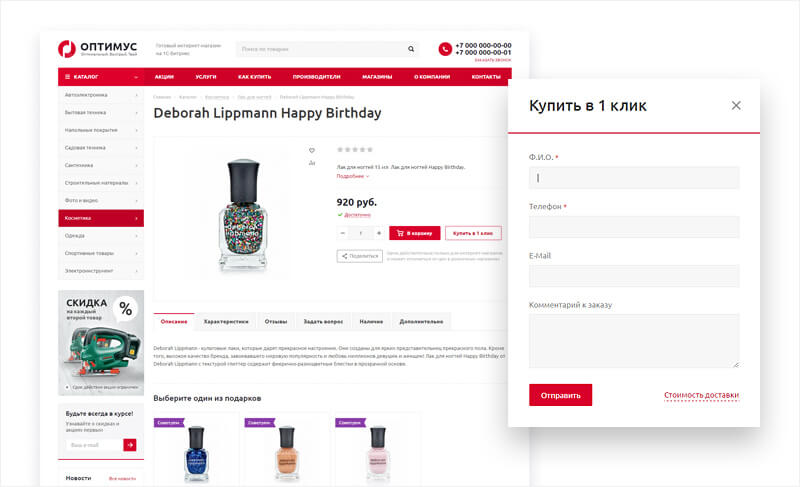Click the red phone icon

point(445,48)
